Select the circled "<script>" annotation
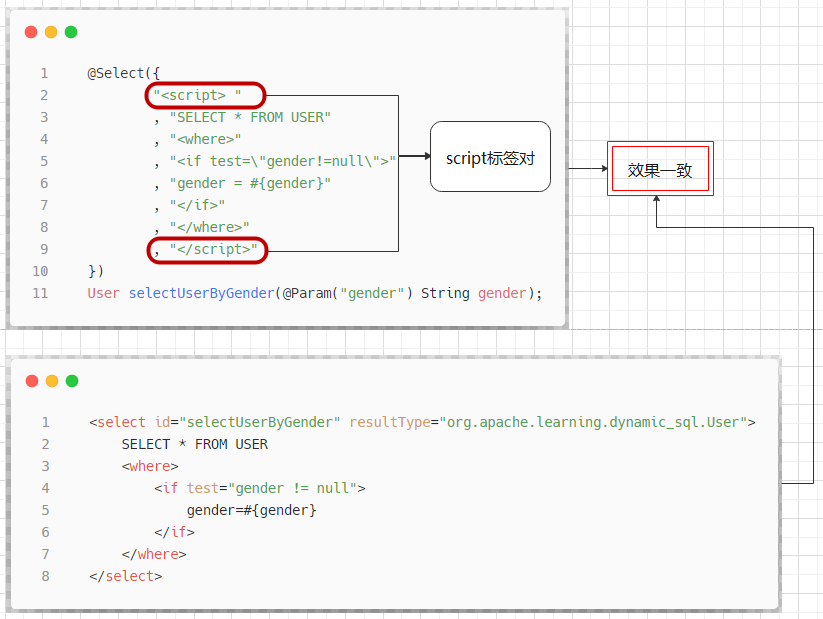 coord(203,94)
